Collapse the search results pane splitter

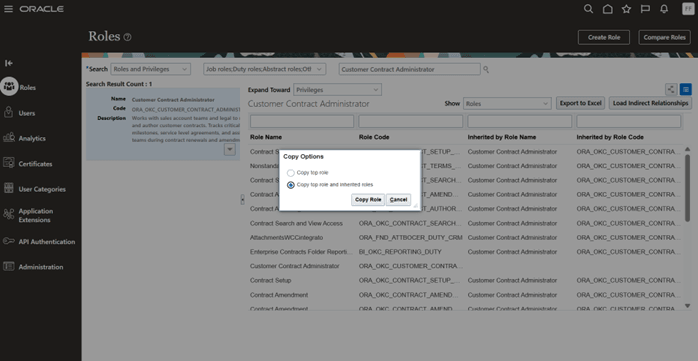click(x=243, y=200)
